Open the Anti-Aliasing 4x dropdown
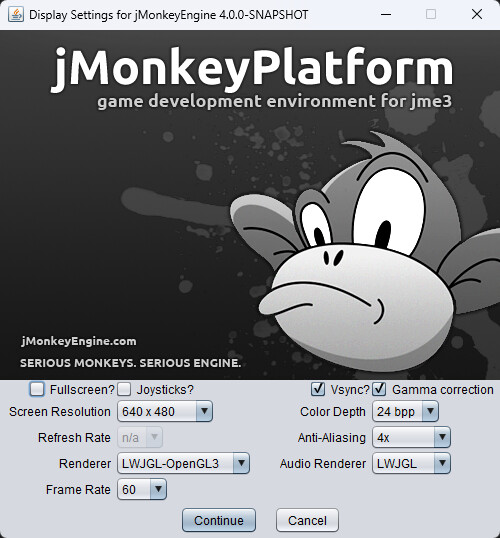This screenshot has width=500, height=538. 411,437
